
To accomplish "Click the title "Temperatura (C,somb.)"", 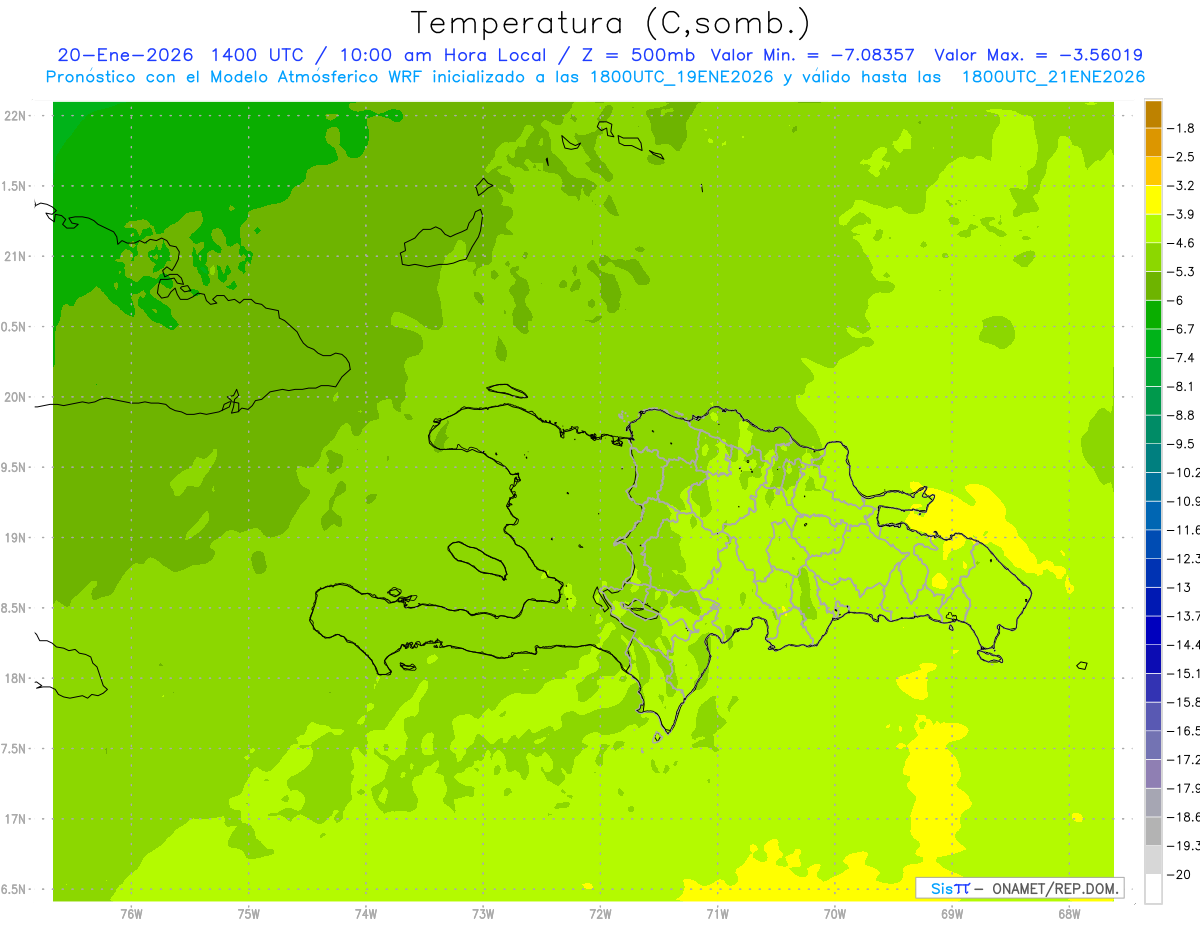I will click(610, 23).
